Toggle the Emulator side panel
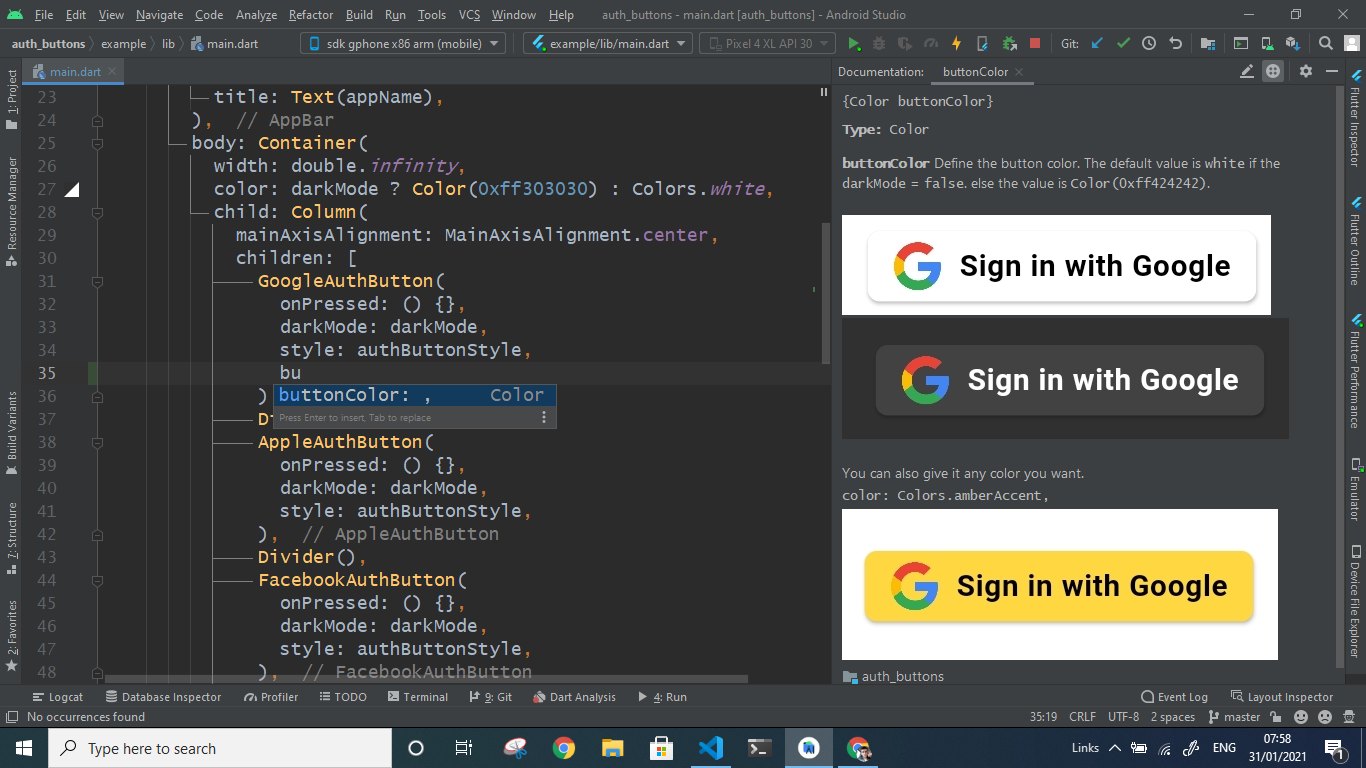 tap(1356, 490)
